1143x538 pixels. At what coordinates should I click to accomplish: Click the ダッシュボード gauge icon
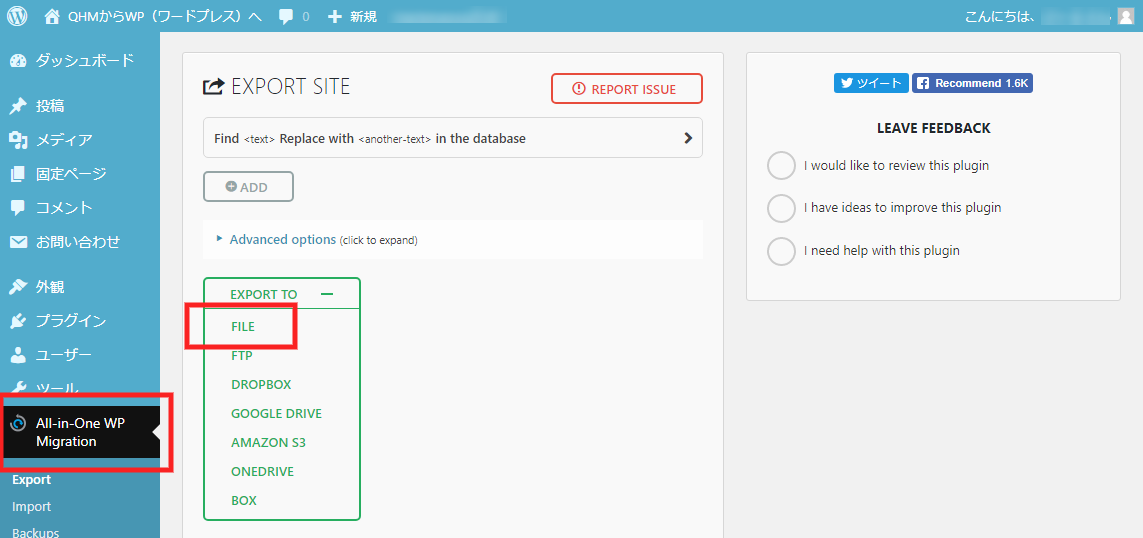coord(18,61)
